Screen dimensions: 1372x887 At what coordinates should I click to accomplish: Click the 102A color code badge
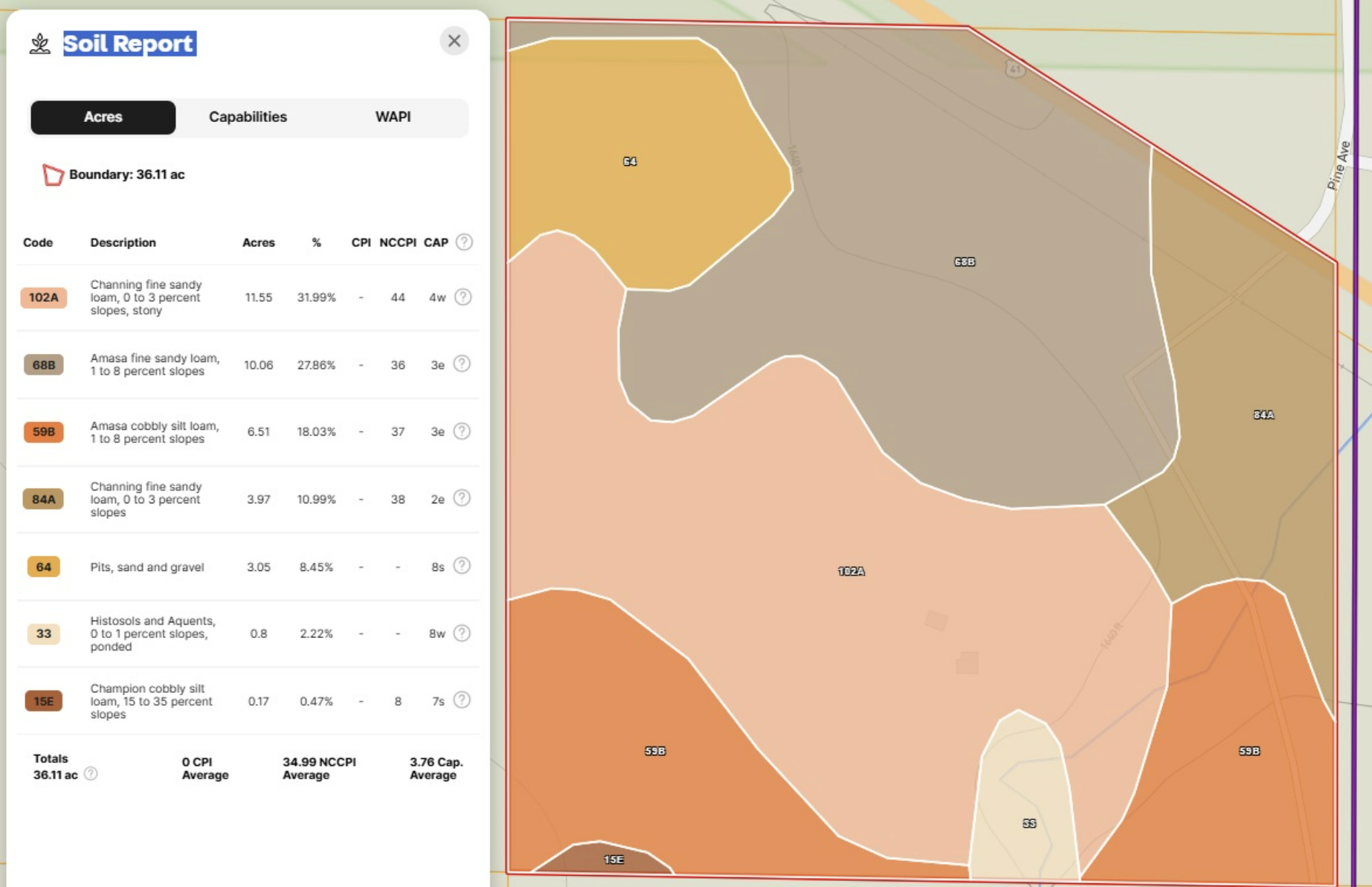point(43,297)
